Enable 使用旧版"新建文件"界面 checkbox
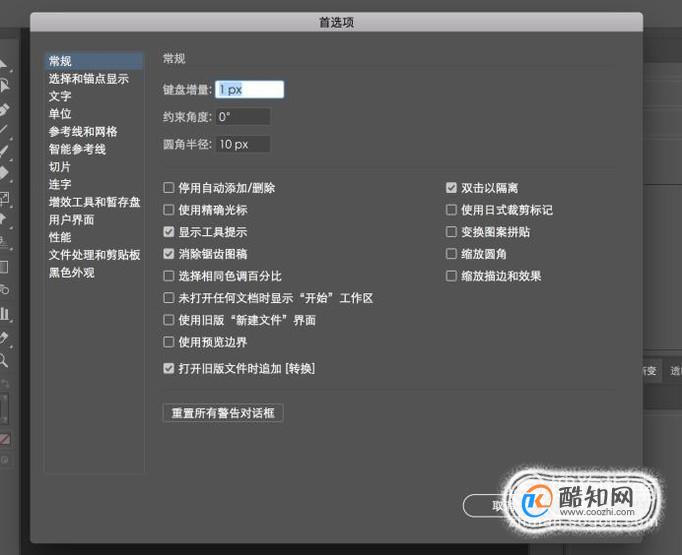This screenshot has width=682, height=555. (168, 320)
